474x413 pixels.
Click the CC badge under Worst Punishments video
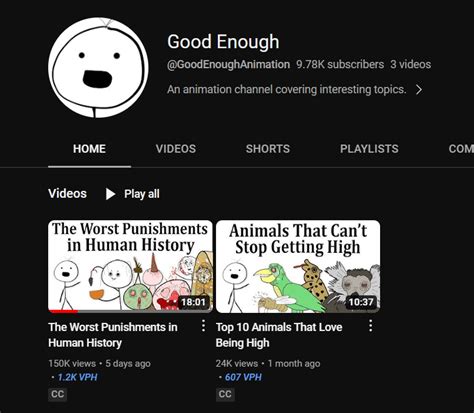(57, 394)
